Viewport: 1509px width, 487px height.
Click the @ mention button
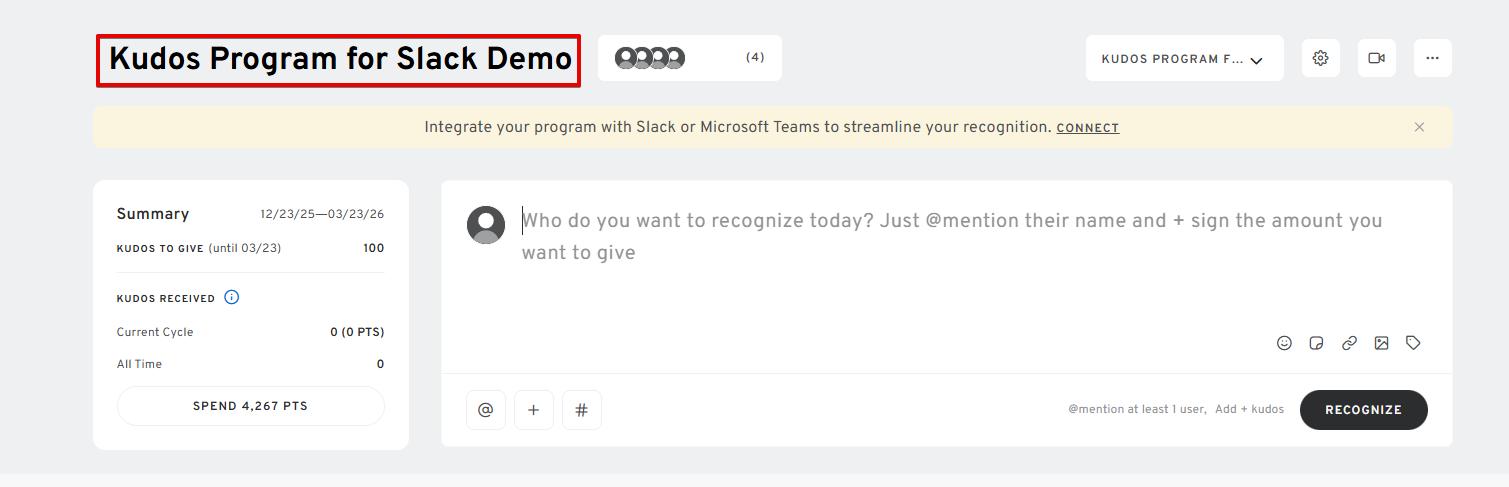point(485,410)
